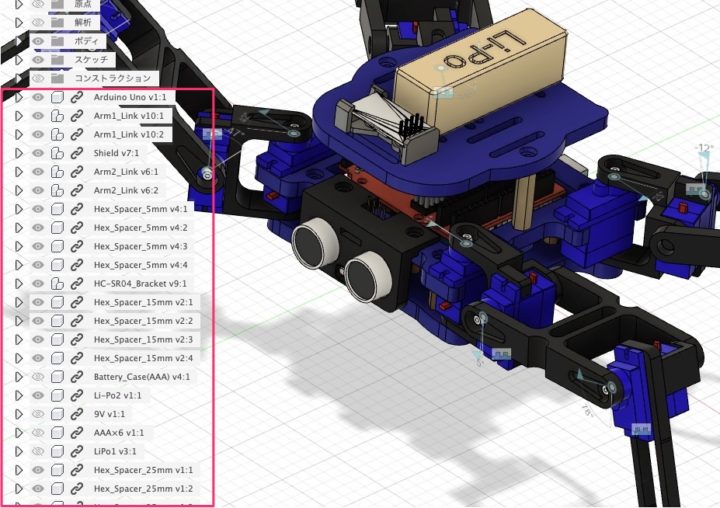
Task: Toggle visibility of スケッチ folder
Action: (38, 60)
